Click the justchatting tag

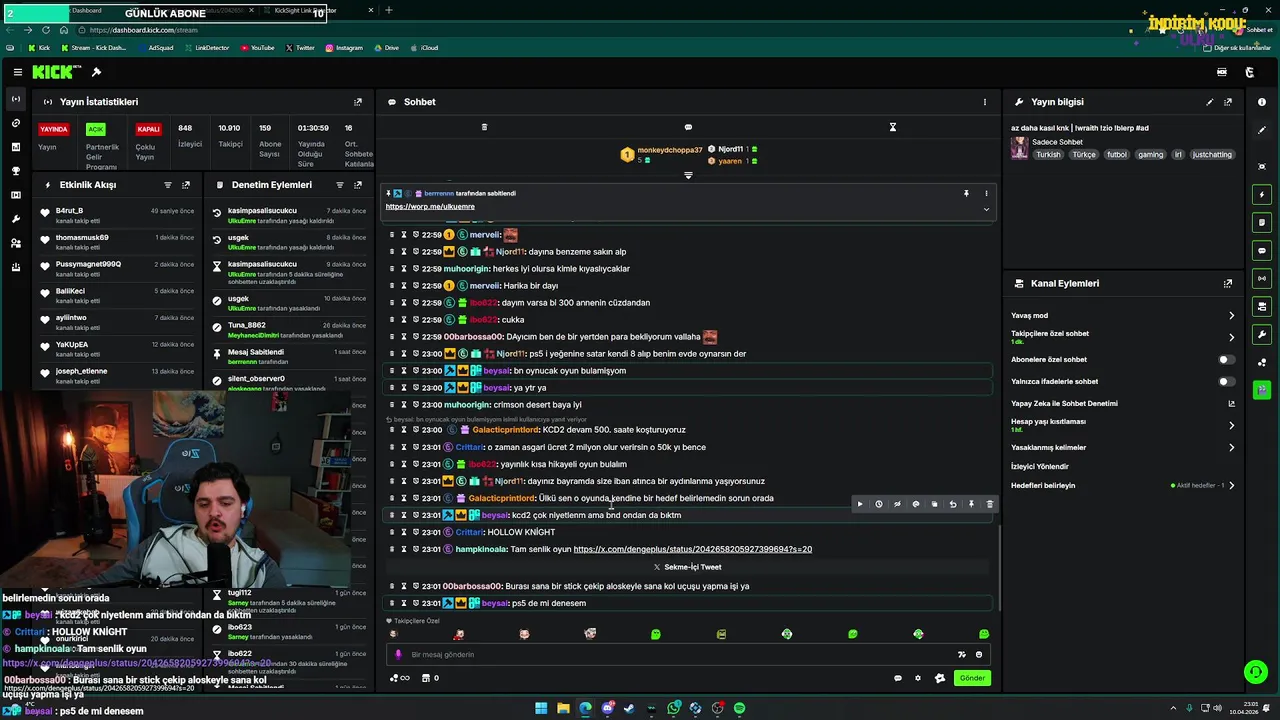pyautogui.click(x=1213, y=155)
